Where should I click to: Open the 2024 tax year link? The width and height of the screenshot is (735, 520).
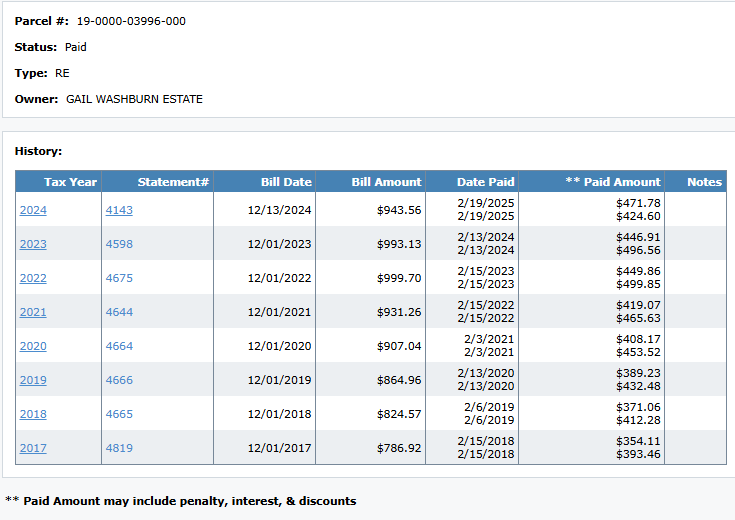click(x=33, y=210)
